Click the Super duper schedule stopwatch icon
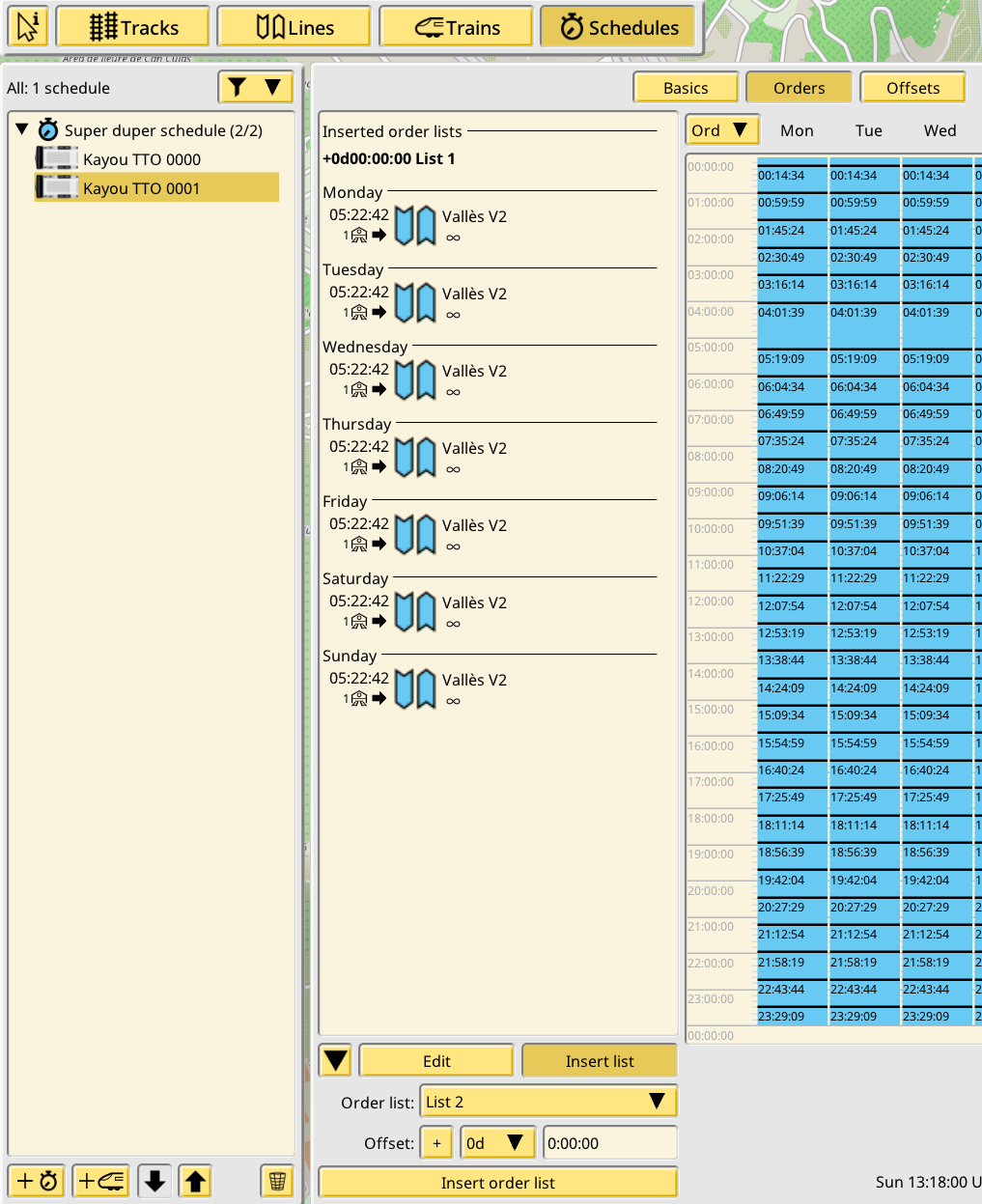 tap(48, 130)
